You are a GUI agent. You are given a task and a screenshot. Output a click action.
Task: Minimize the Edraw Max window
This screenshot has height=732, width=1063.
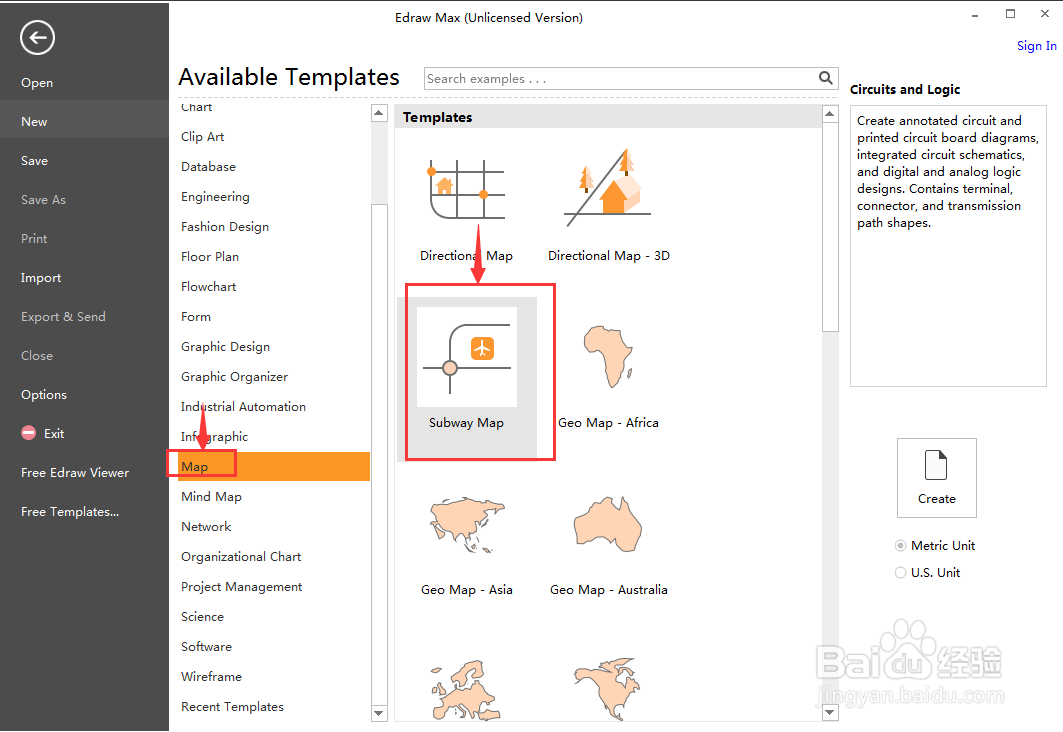975,15
